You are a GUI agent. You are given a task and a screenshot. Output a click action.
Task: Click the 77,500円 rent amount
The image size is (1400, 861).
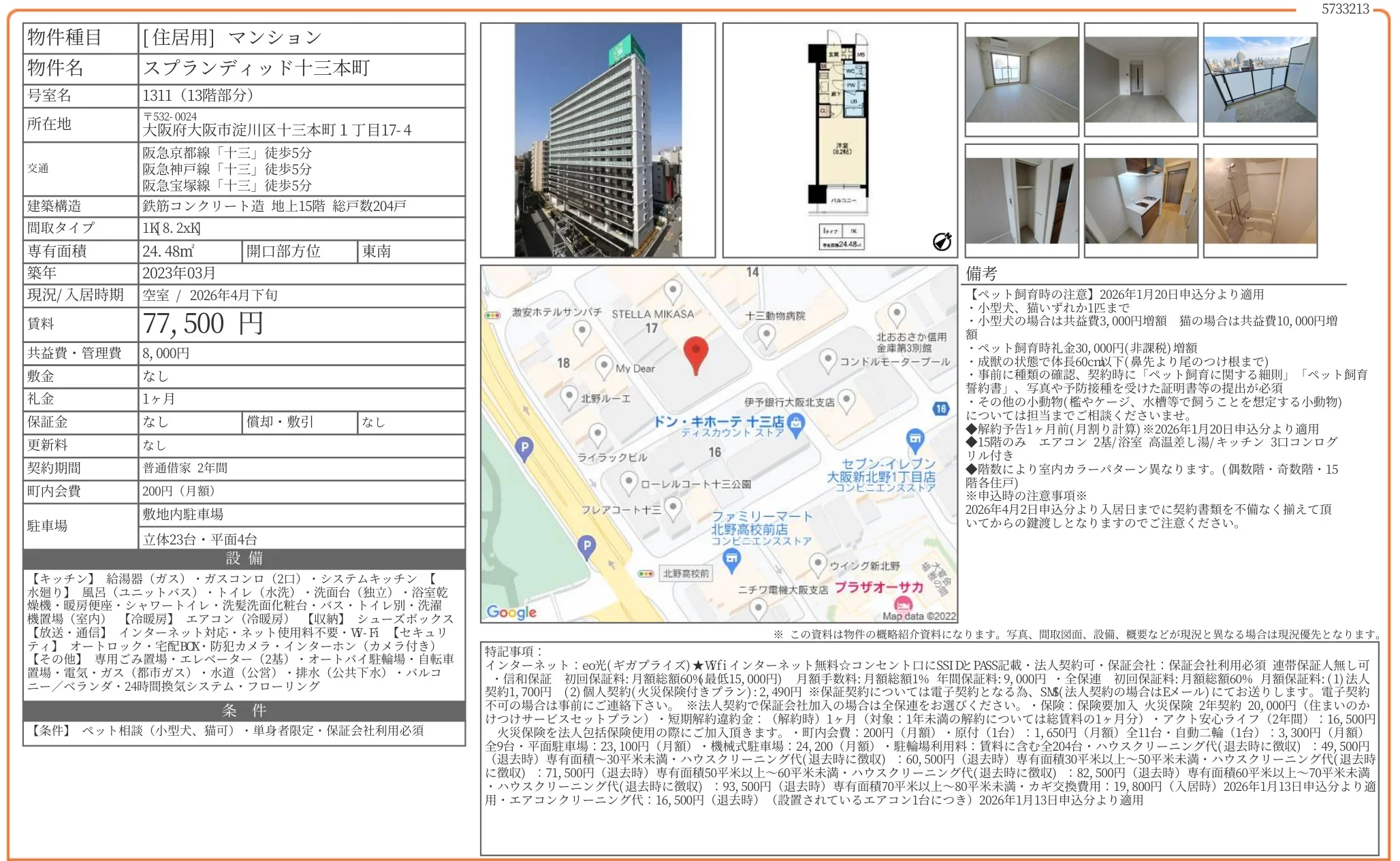click(203, 324)
